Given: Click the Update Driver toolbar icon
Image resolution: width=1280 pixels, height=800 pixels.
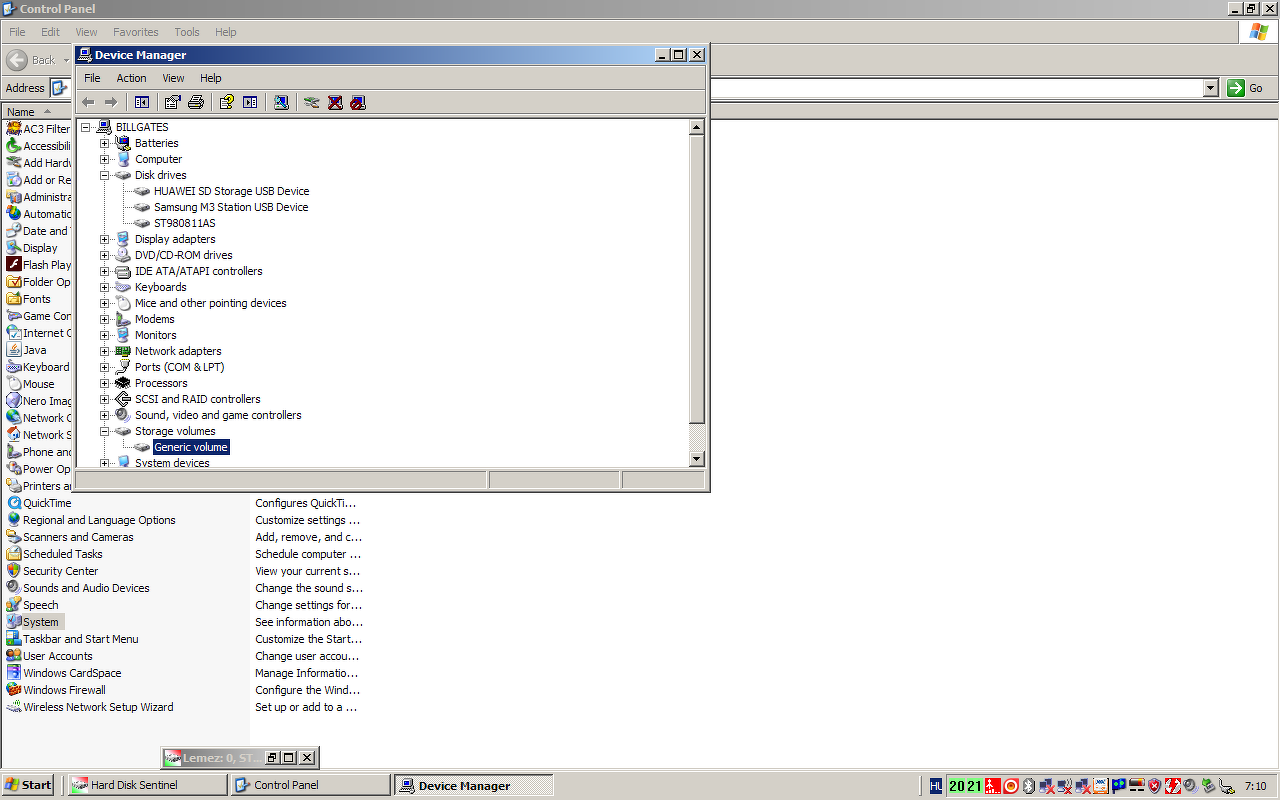Looking at the screenshot, I should pyautogui.click(x=312, y=102).
